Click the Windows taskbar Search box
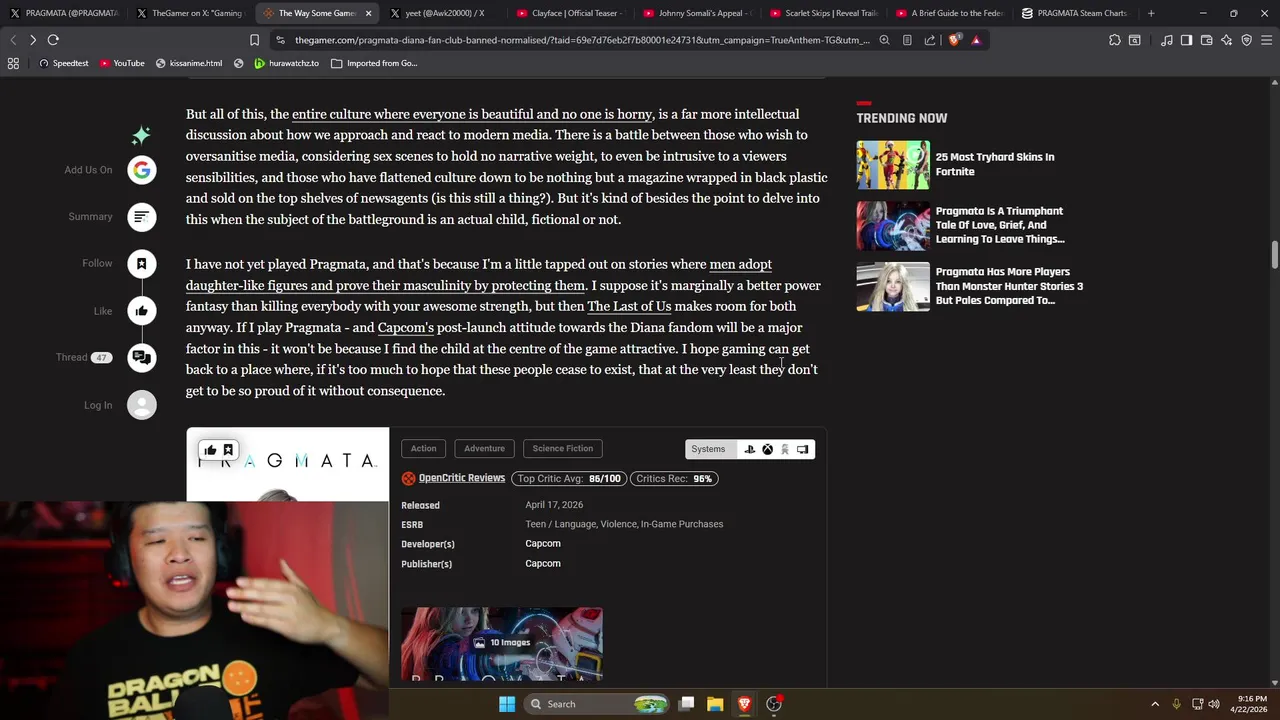1280x720 pixels. 598,704
